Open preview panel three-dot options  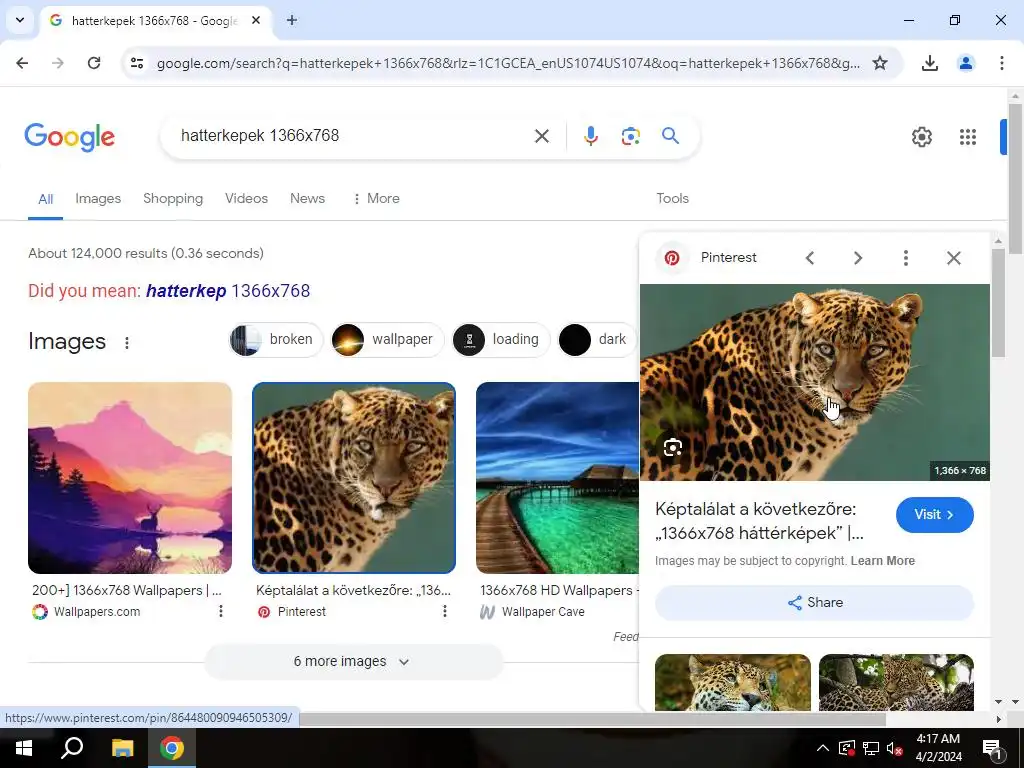click(x=906, y=258)
